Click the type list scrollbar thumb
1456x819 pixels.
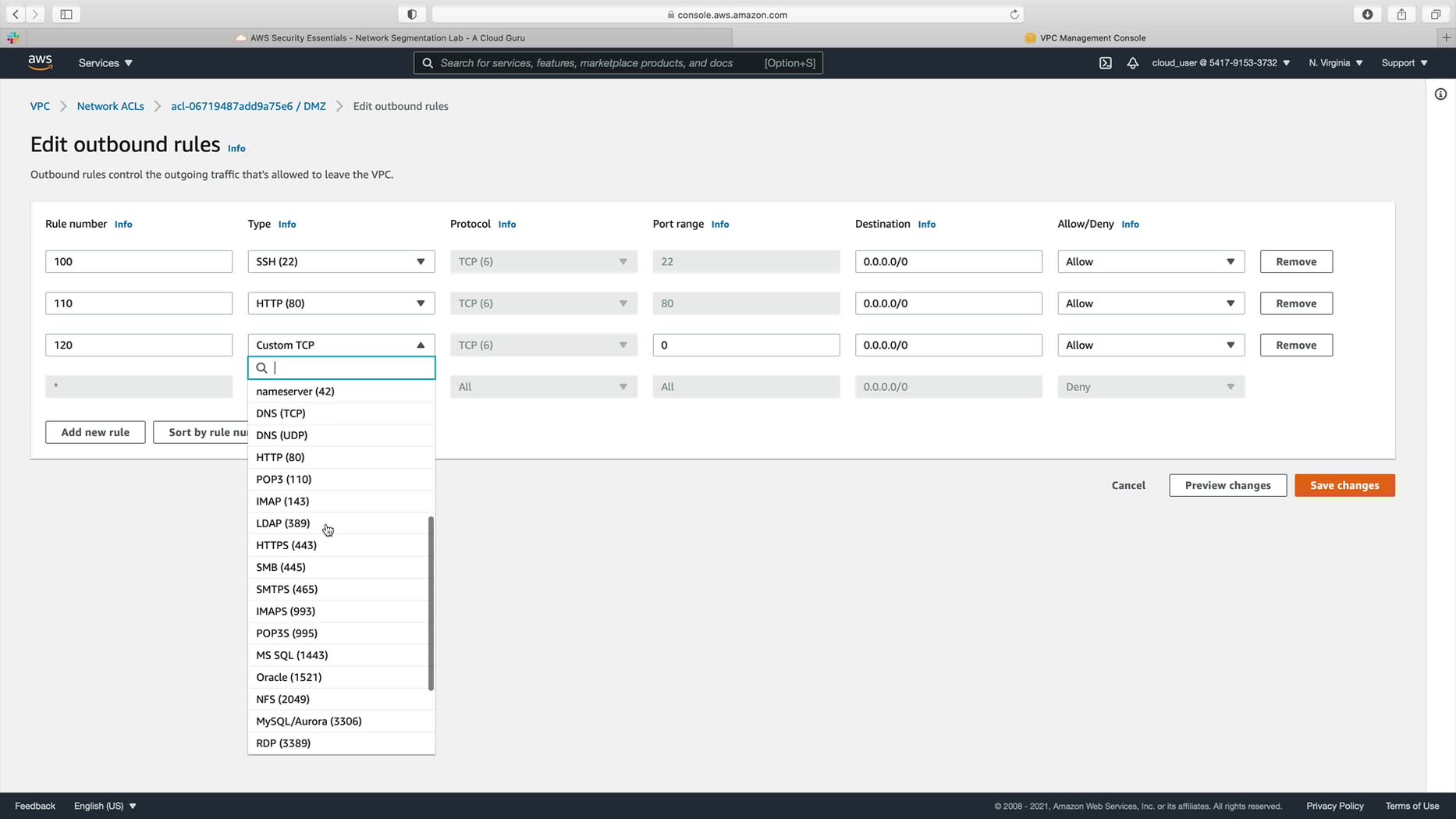pyautogui.click(x=431, y=603)
